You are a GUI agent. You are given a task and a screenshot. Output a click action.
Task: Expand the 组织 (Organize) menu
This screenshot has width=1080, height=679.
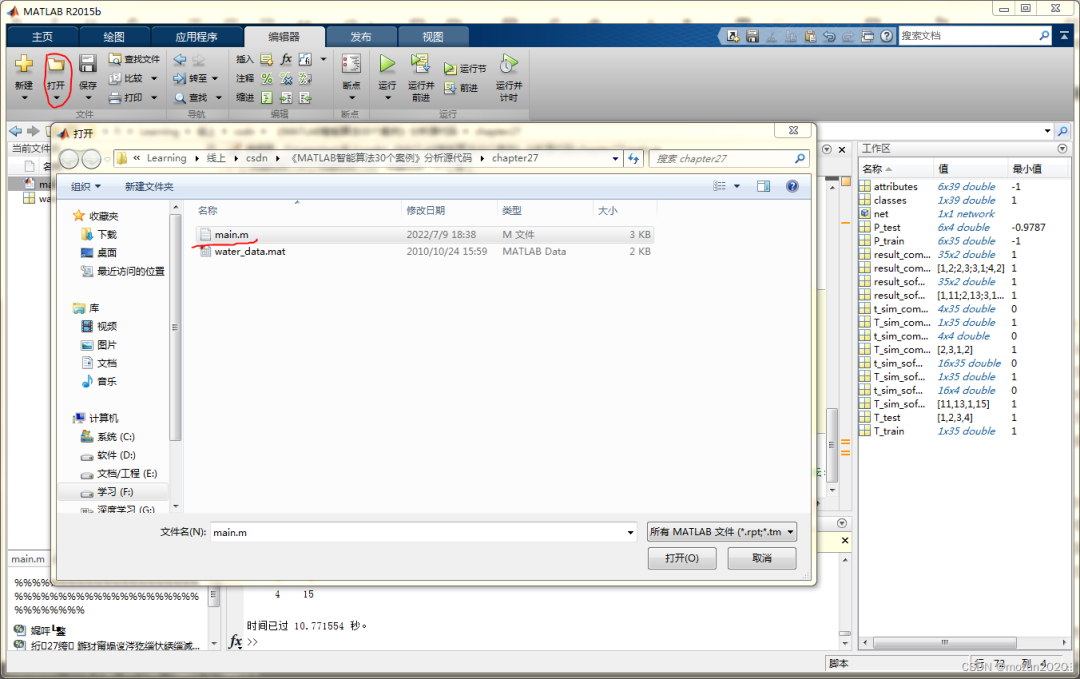coord(86,187)
